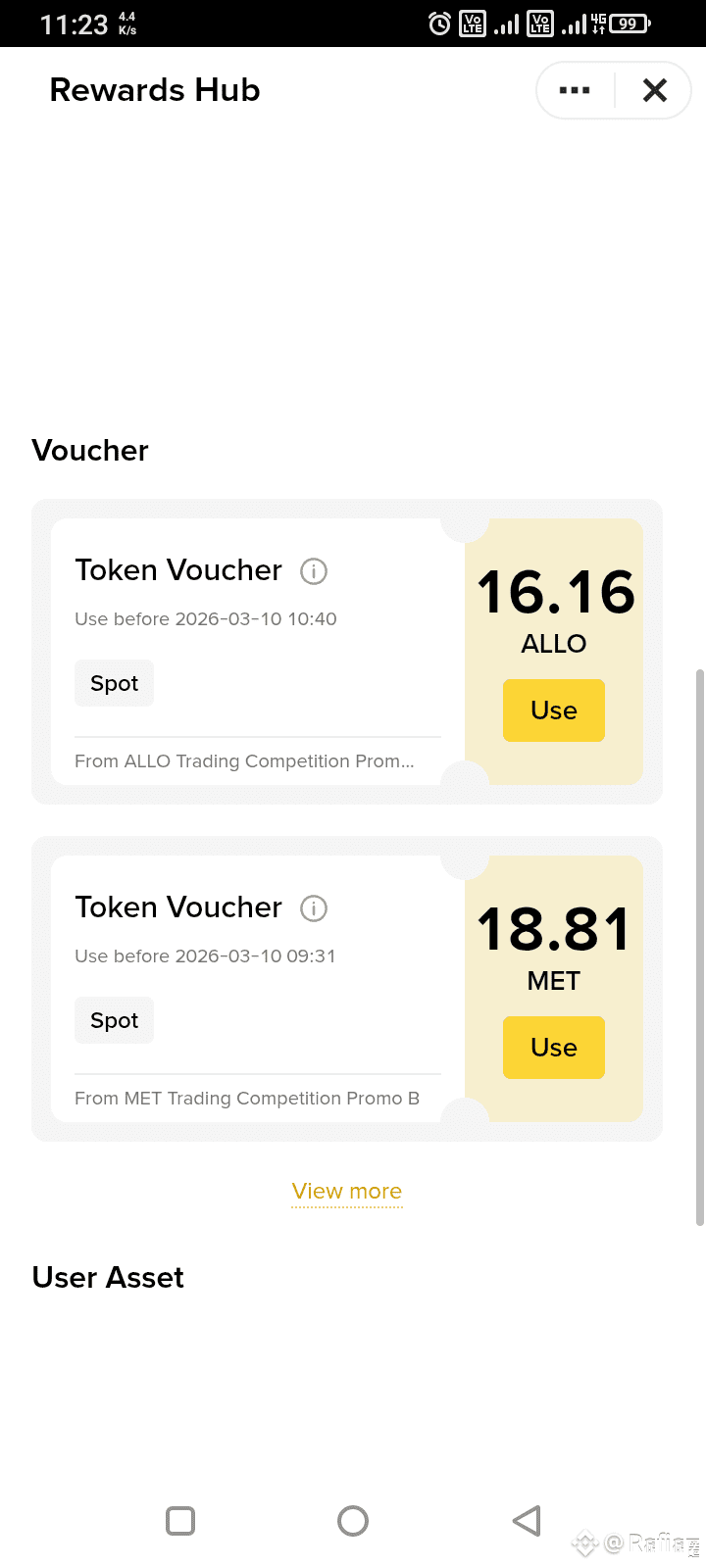Tap info icon beside MET Token Voucher
The width and height of the screenshot is (706, 1568).
(314, 908)
